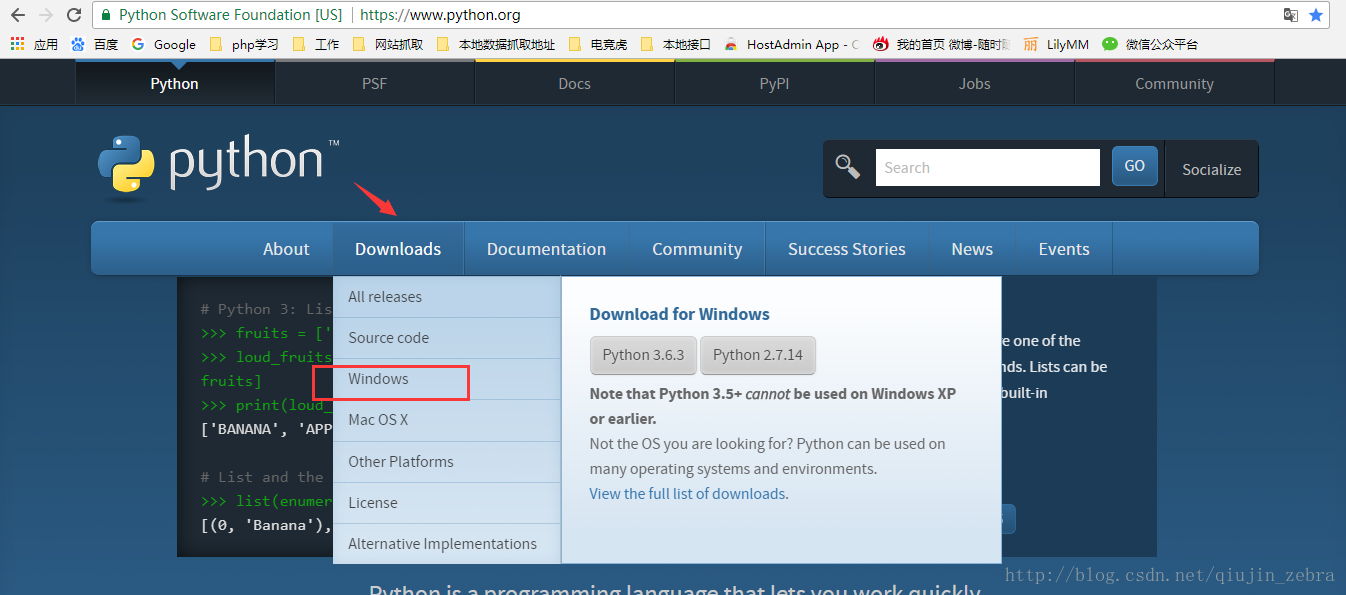This screenshot has height=595, width=1346.
Task: Download Python 3.6.3 button
Action: point(643,355)
